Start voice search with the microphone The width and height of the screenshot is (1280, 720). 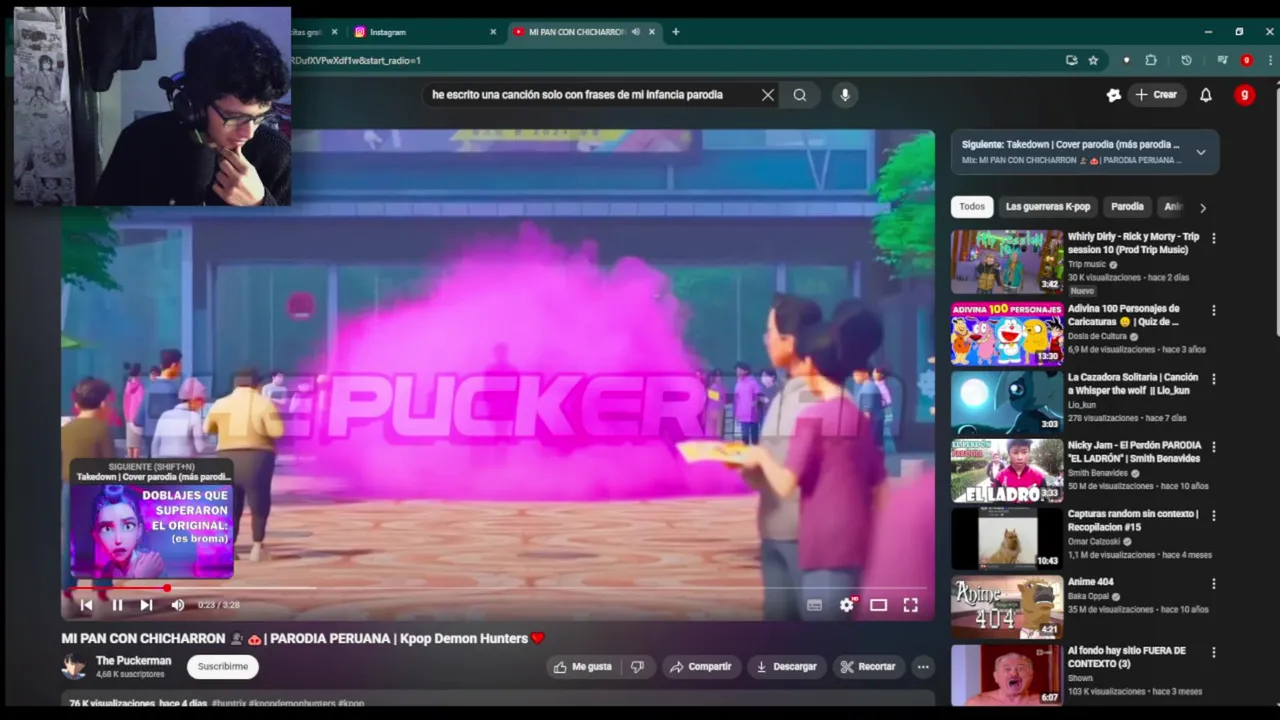[845, 95]
